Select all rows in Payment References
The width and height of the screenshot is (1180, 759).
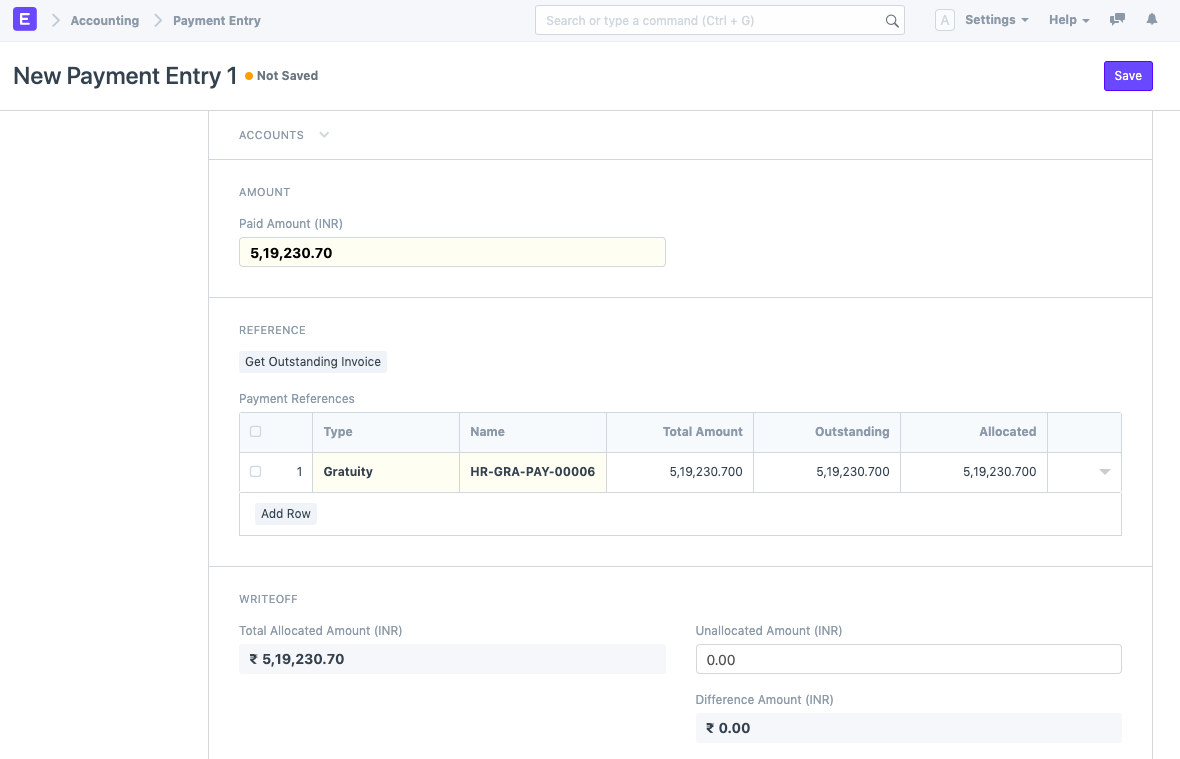point(255,431)
